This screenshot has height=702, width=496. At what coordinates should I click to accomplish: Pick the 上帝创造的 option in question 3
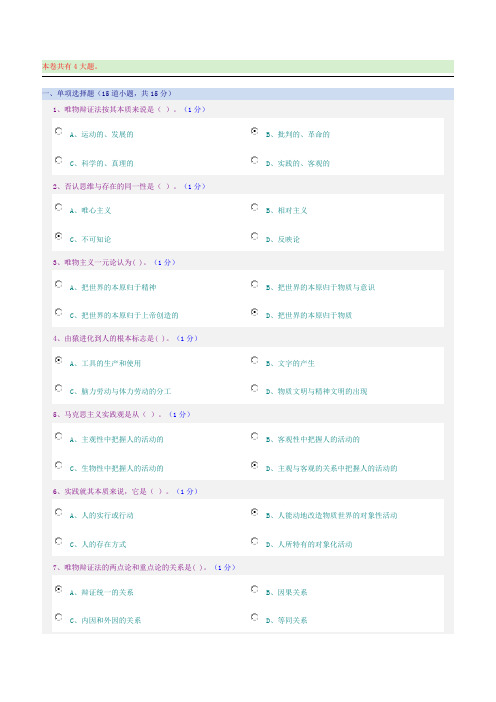[59, 312]
